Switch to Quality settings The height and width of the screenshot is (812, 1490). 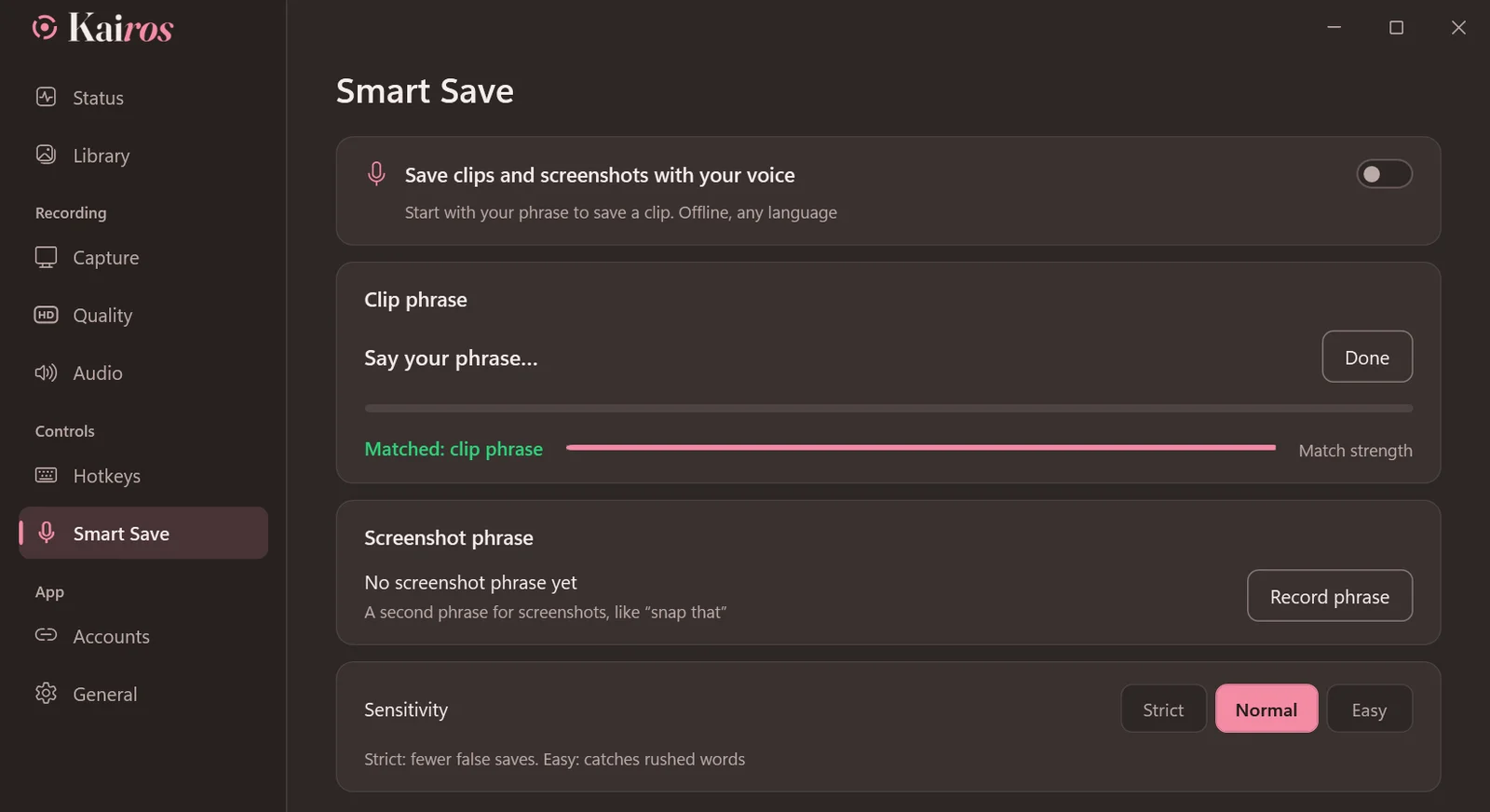tap(143, 315)
